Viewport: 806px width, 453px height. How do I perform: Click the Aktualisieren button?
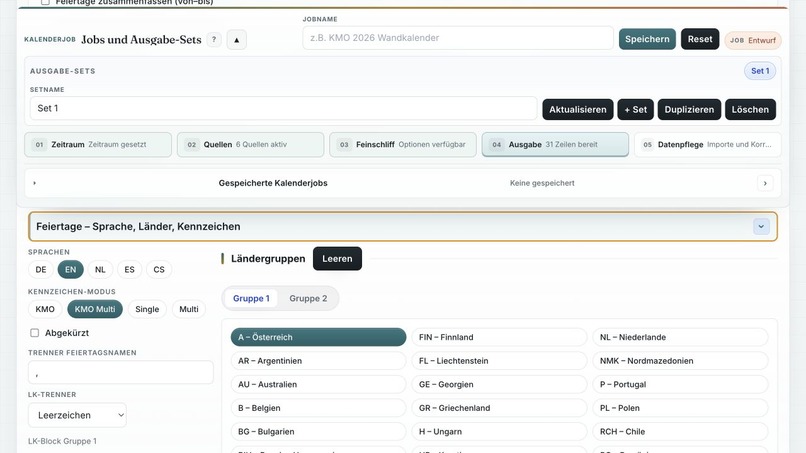click(578, 110)
